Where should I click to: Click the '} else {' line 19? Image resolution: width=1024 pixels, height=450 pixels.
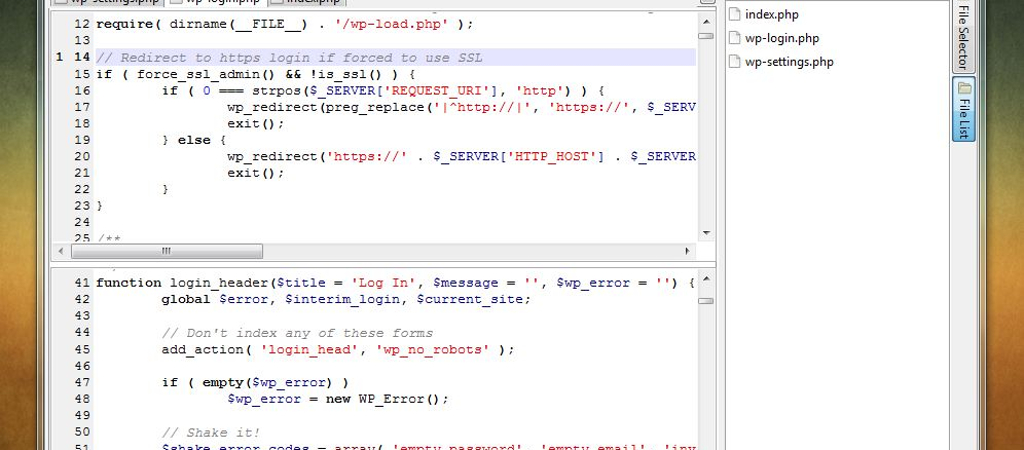[x=194, y=140]
